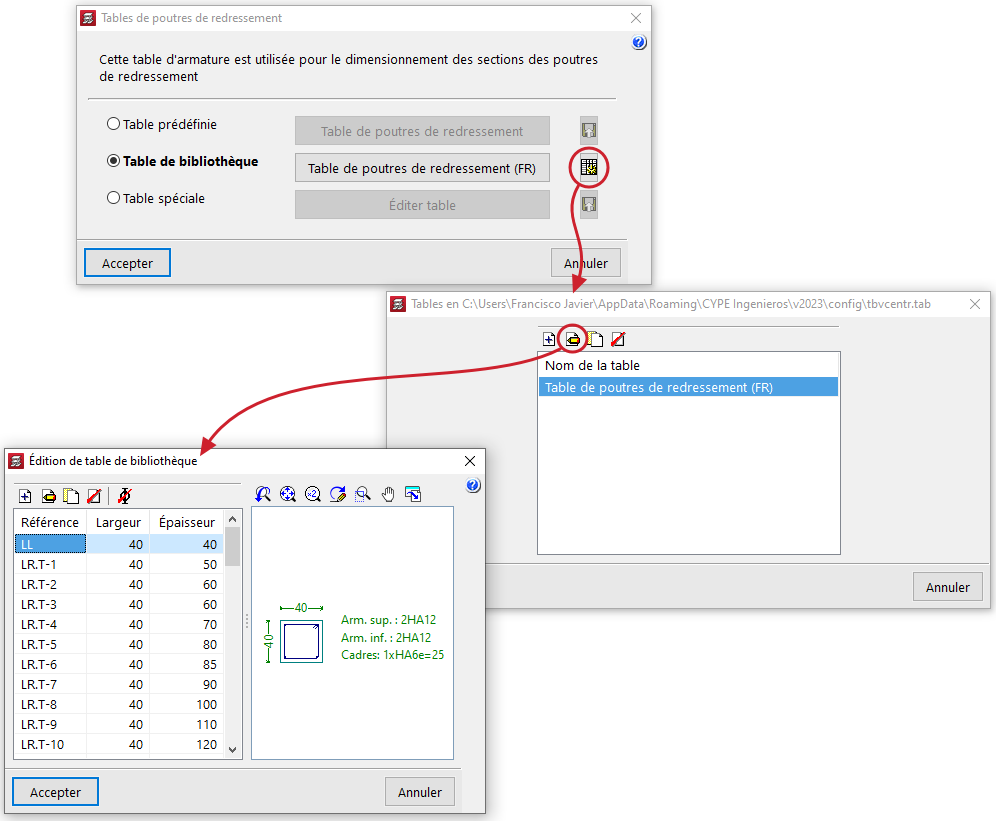The height and width of the screenshot is (821, 996).
Task: Select the Table prédéfinie radio option
Action: coord(114,125)
